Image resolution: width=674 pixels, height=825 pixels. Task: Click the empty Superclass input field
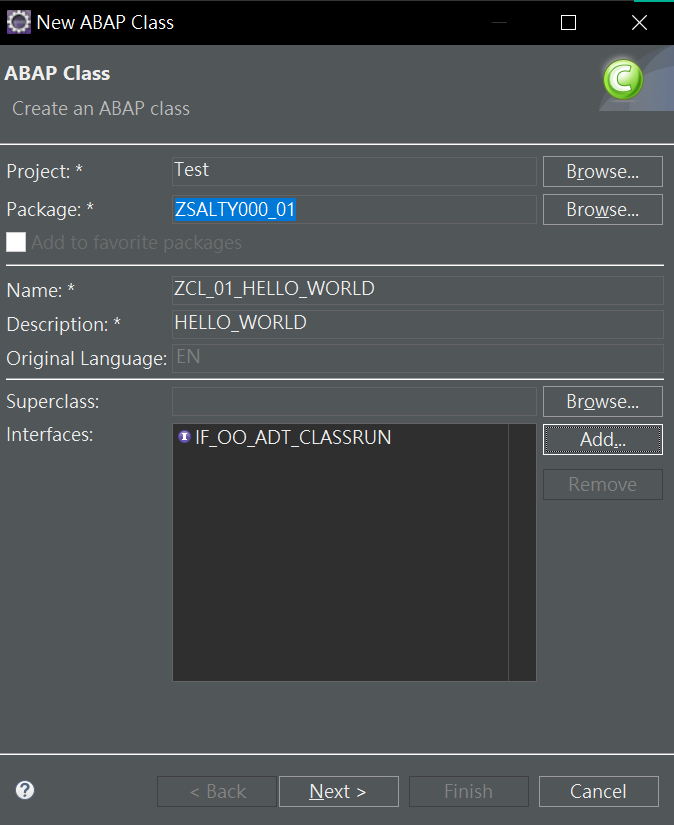[354, 401]
